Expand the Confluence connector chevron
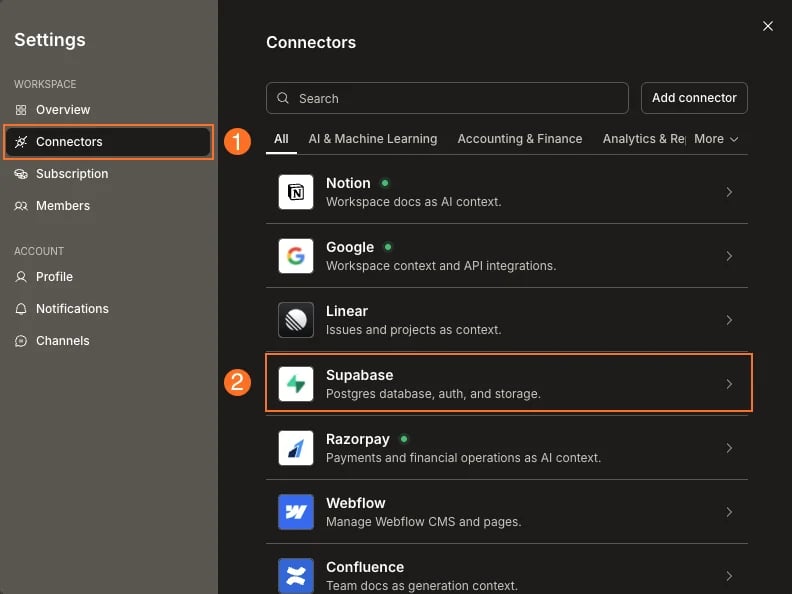Viewport: 792px width, 594px height. (729, 576)
